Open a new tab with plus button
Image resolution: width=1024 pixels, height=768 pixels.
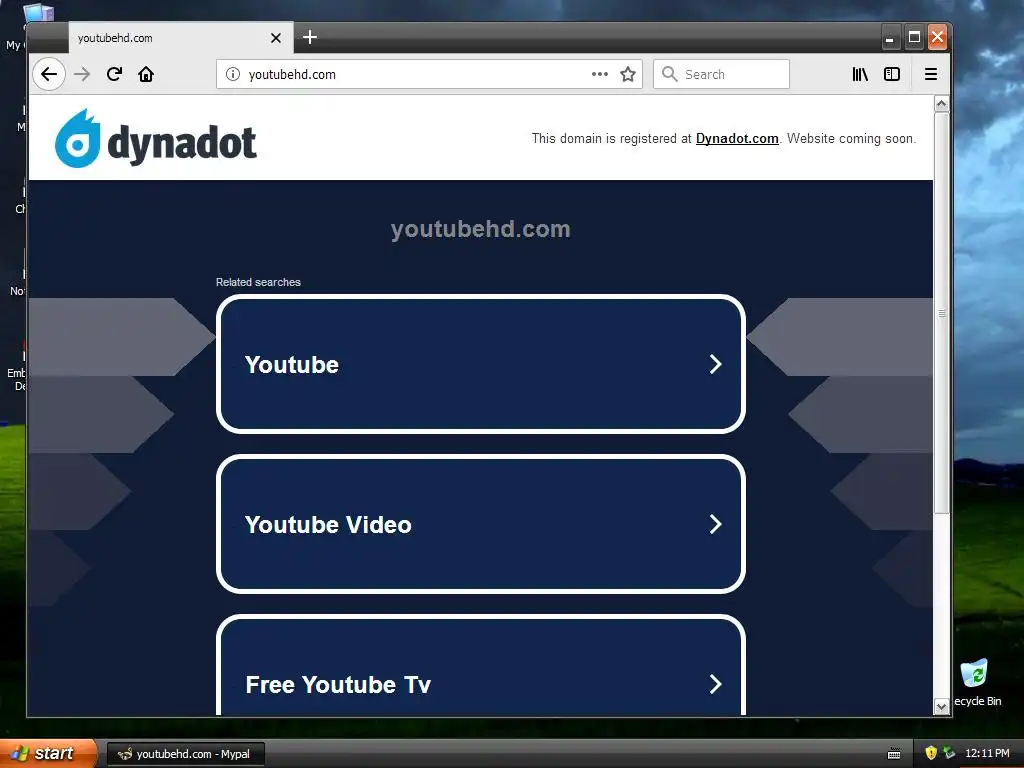pos(310,37)
